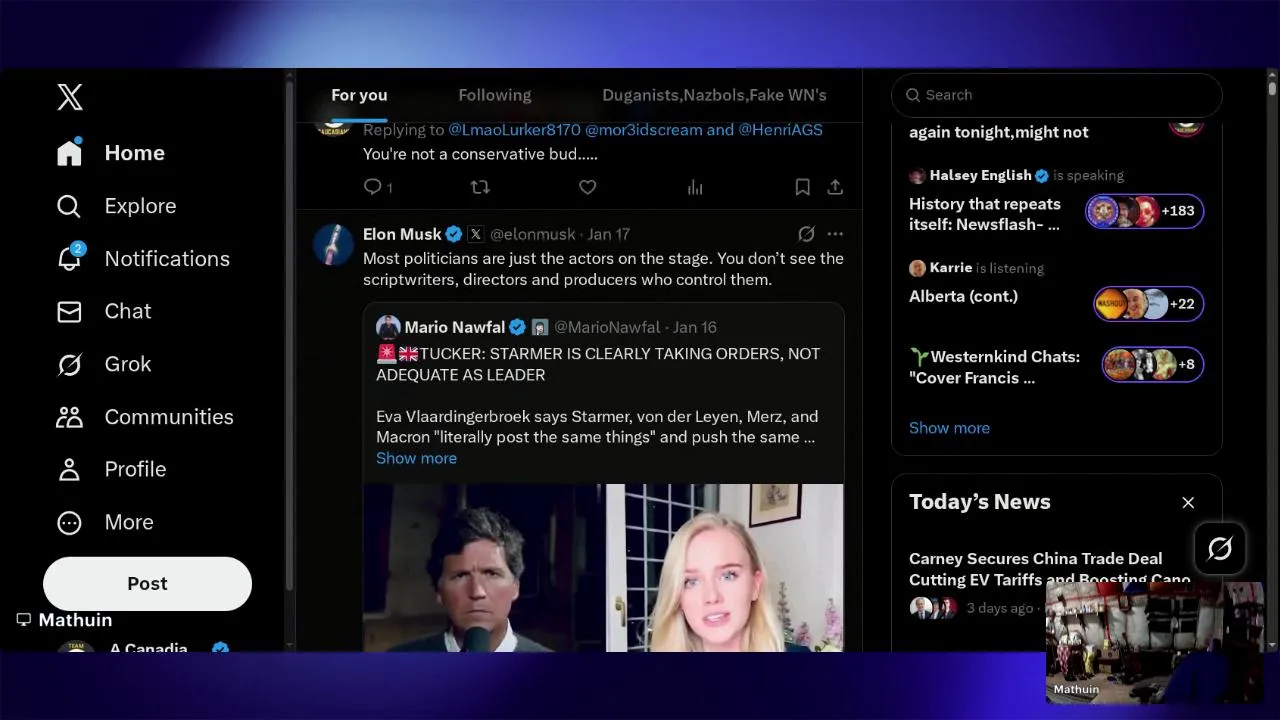The image size is (1280, 720).
Task: Click Grok explain icon on Elon Musk post
Action: click(x=806, y=234)
